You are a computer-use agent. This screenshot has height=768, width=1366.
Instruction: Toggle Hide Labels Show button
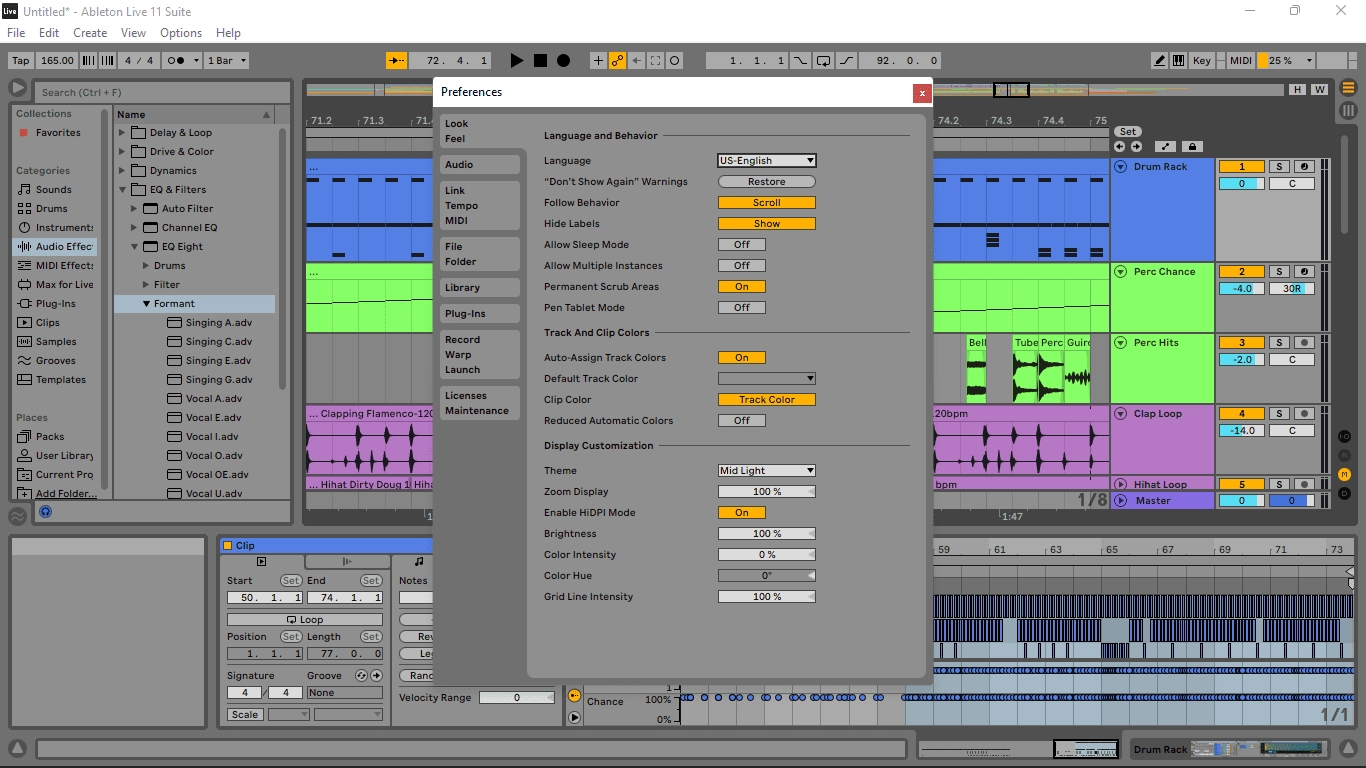pyautogui.click(x=767, y=224)
